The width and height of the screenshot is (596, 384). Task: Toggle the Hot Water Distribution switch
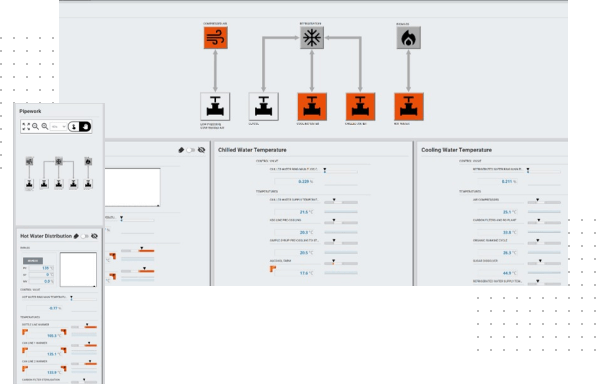(x=84, y=236)
